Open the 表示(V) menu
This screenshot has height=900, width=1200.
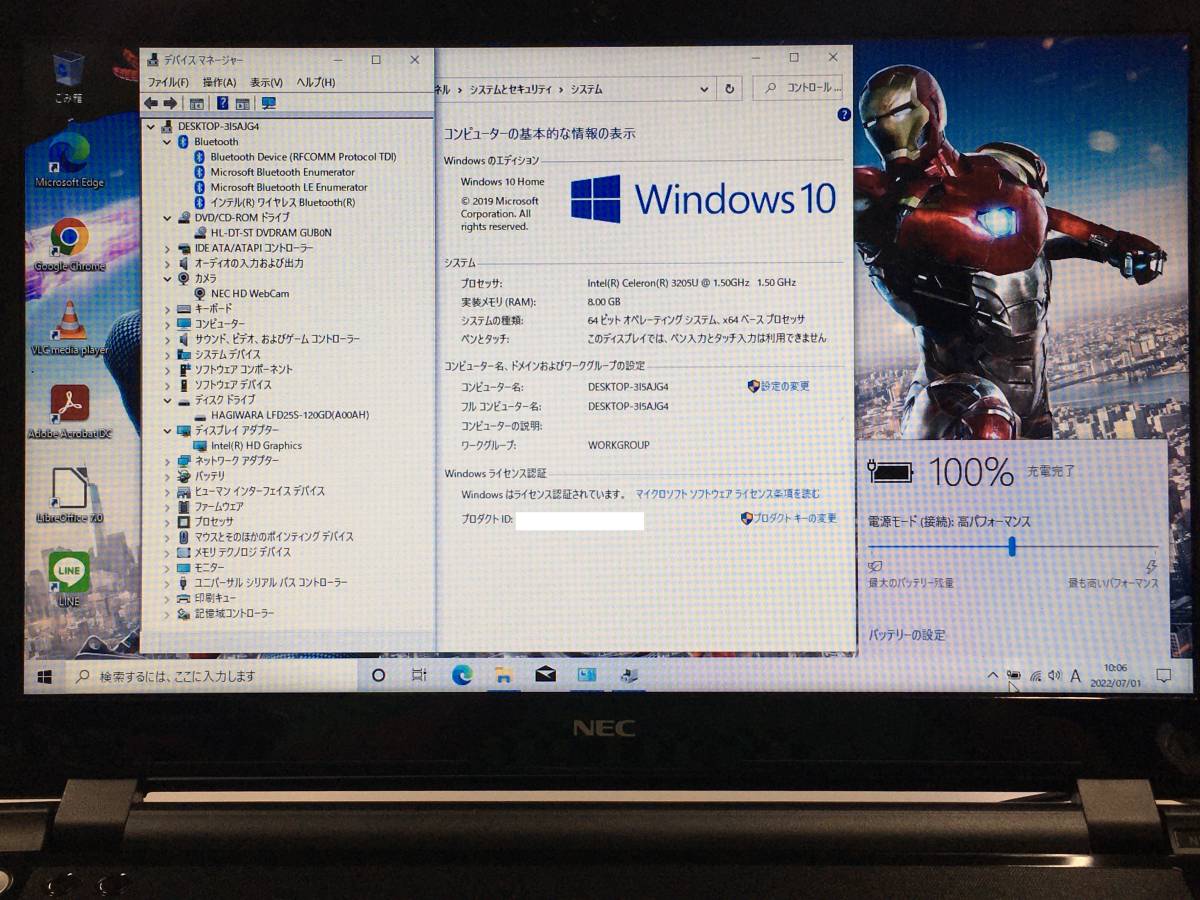[x=266, y=82]
